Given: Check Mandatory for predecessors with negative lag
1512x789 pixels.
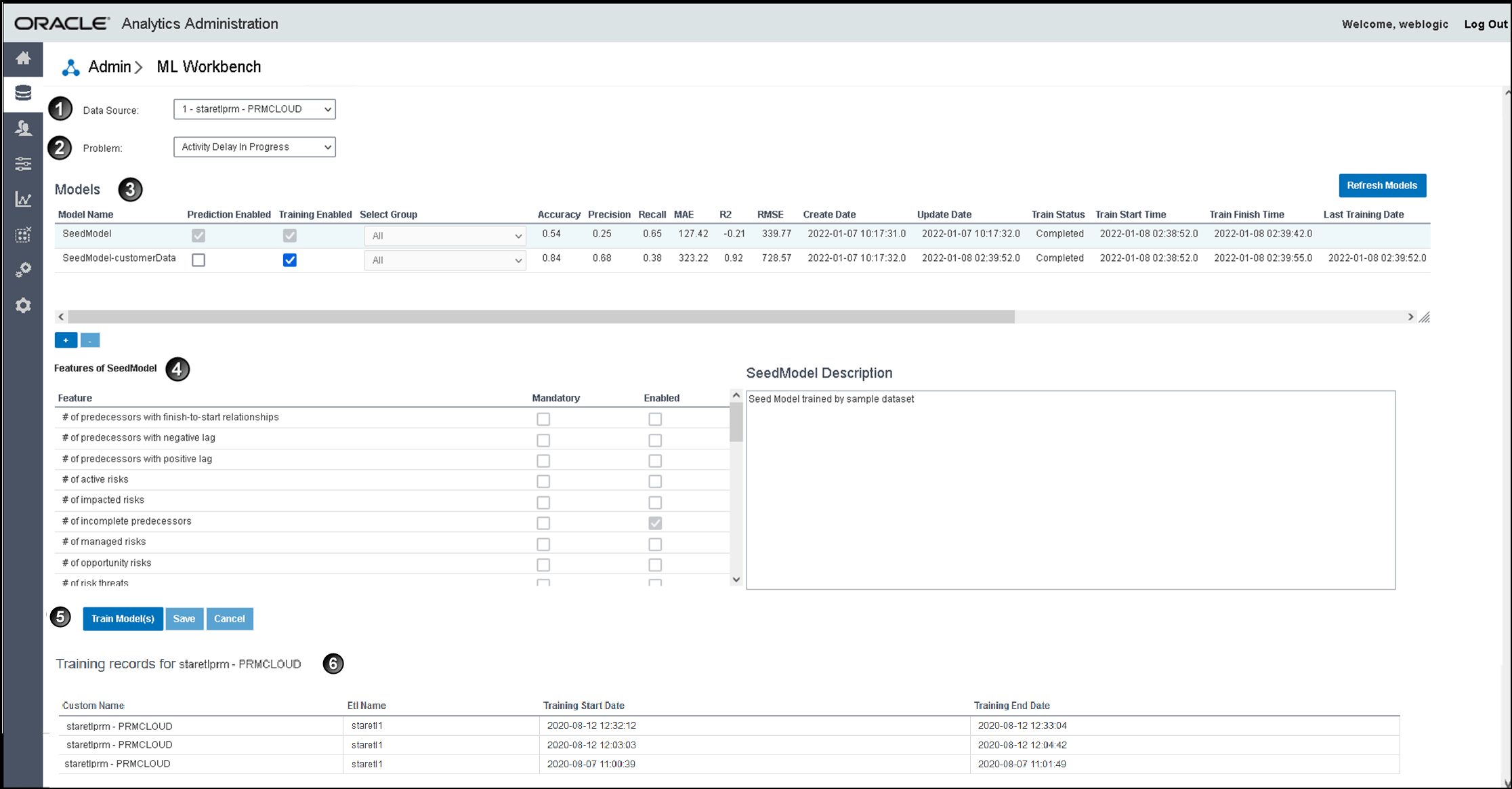Looking at the screenshot, I should [x=543, y=440].
